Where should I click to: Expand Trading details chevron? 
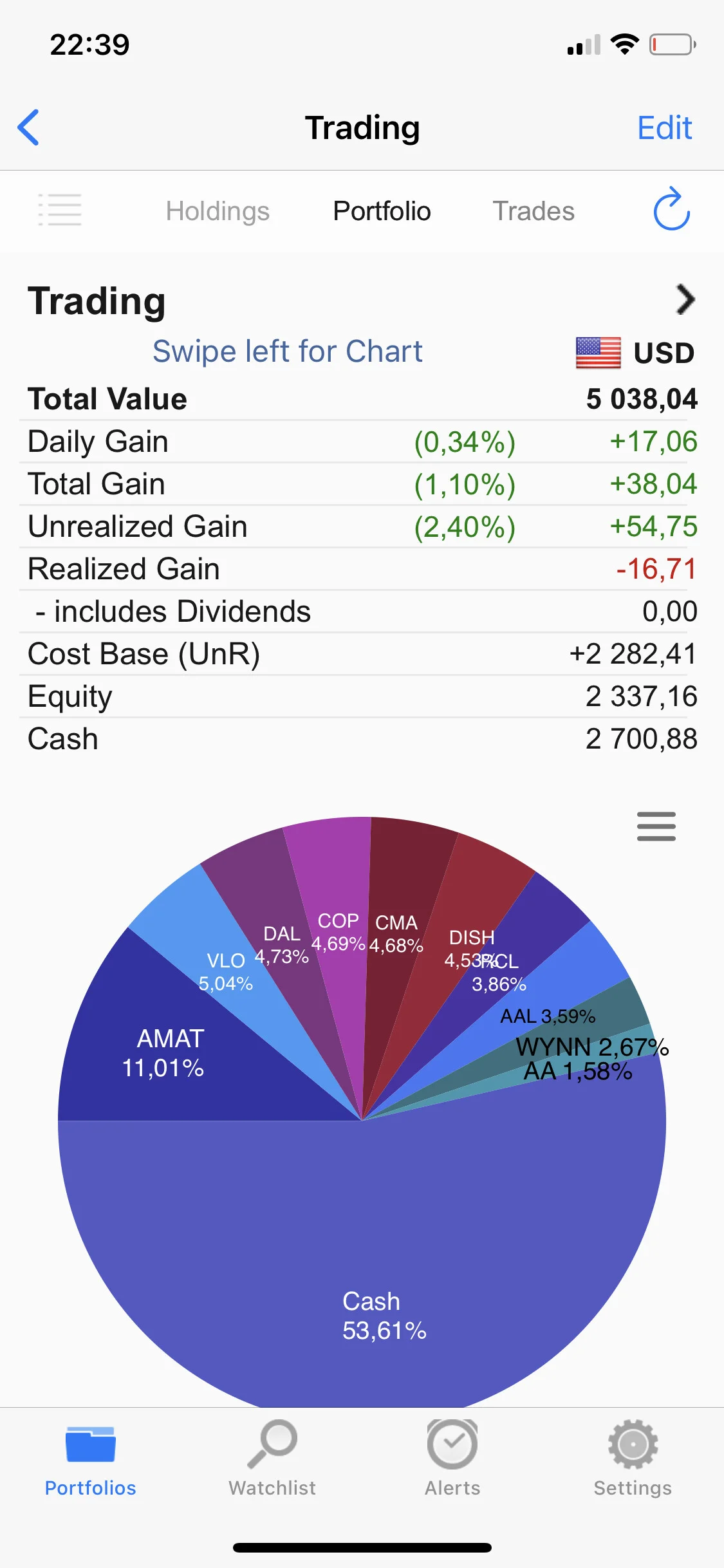click(685, 299)
